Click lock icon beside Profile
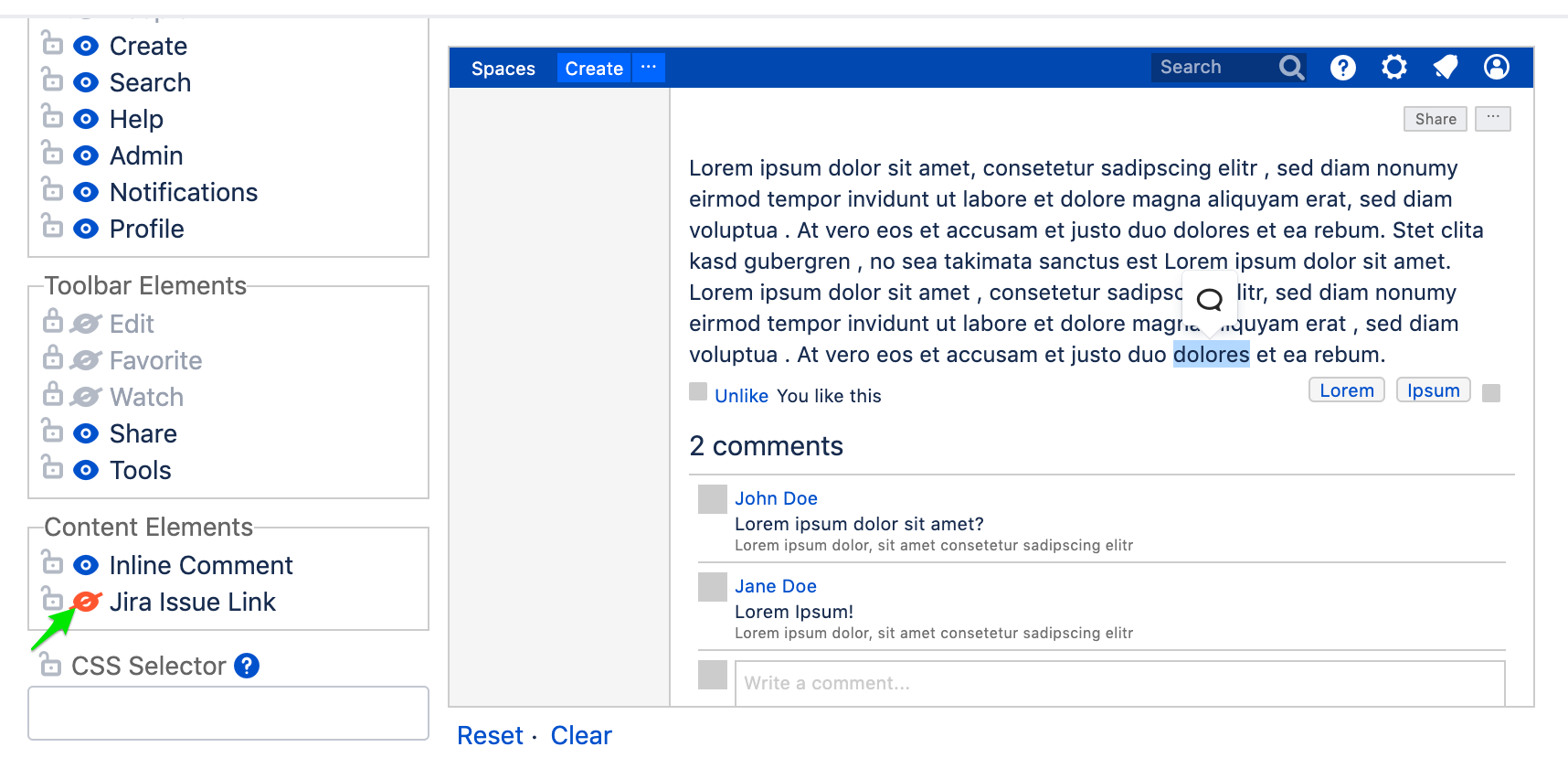Viewport: 1568px width, 779px height. (x=52, y=225)
